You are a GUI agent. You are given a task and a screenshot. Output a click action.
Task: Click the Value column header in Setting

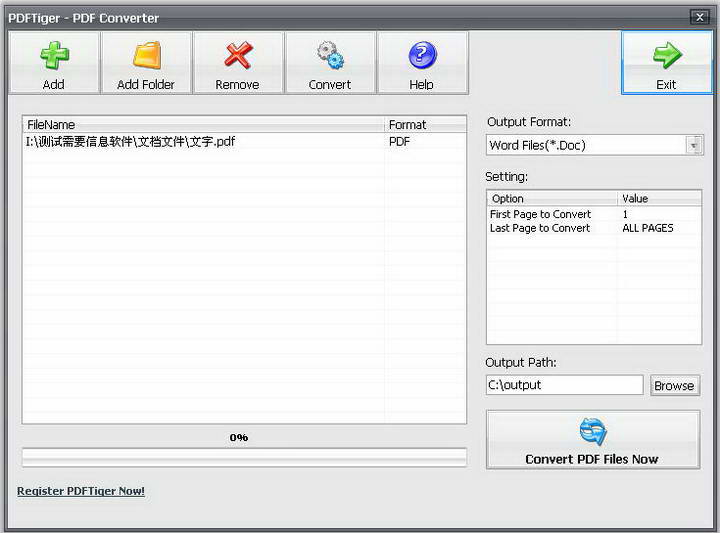pyautogui.click(x=659, y=199)
